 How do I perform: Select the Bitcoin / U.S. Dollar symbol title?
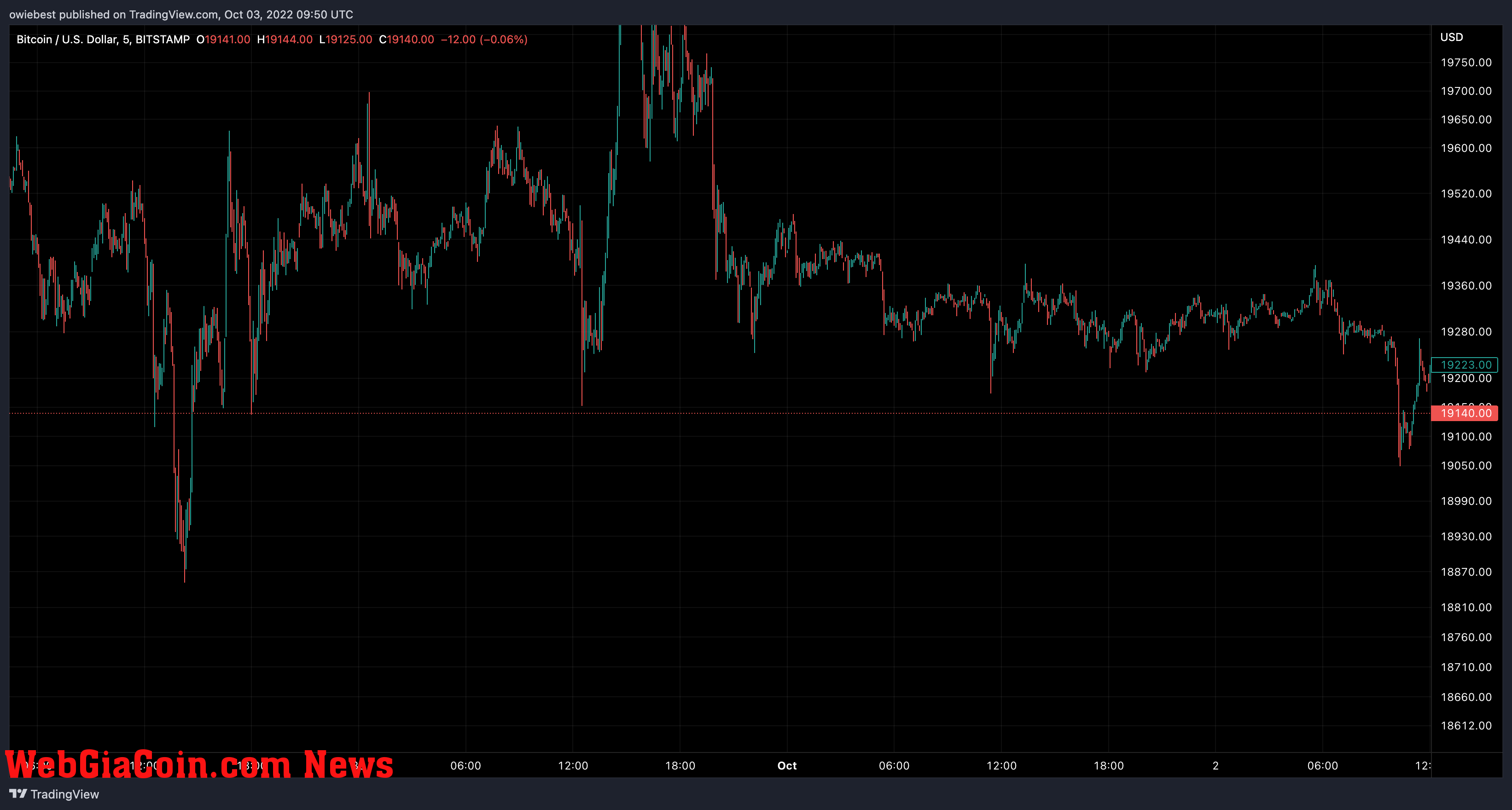tap(103, 39)
